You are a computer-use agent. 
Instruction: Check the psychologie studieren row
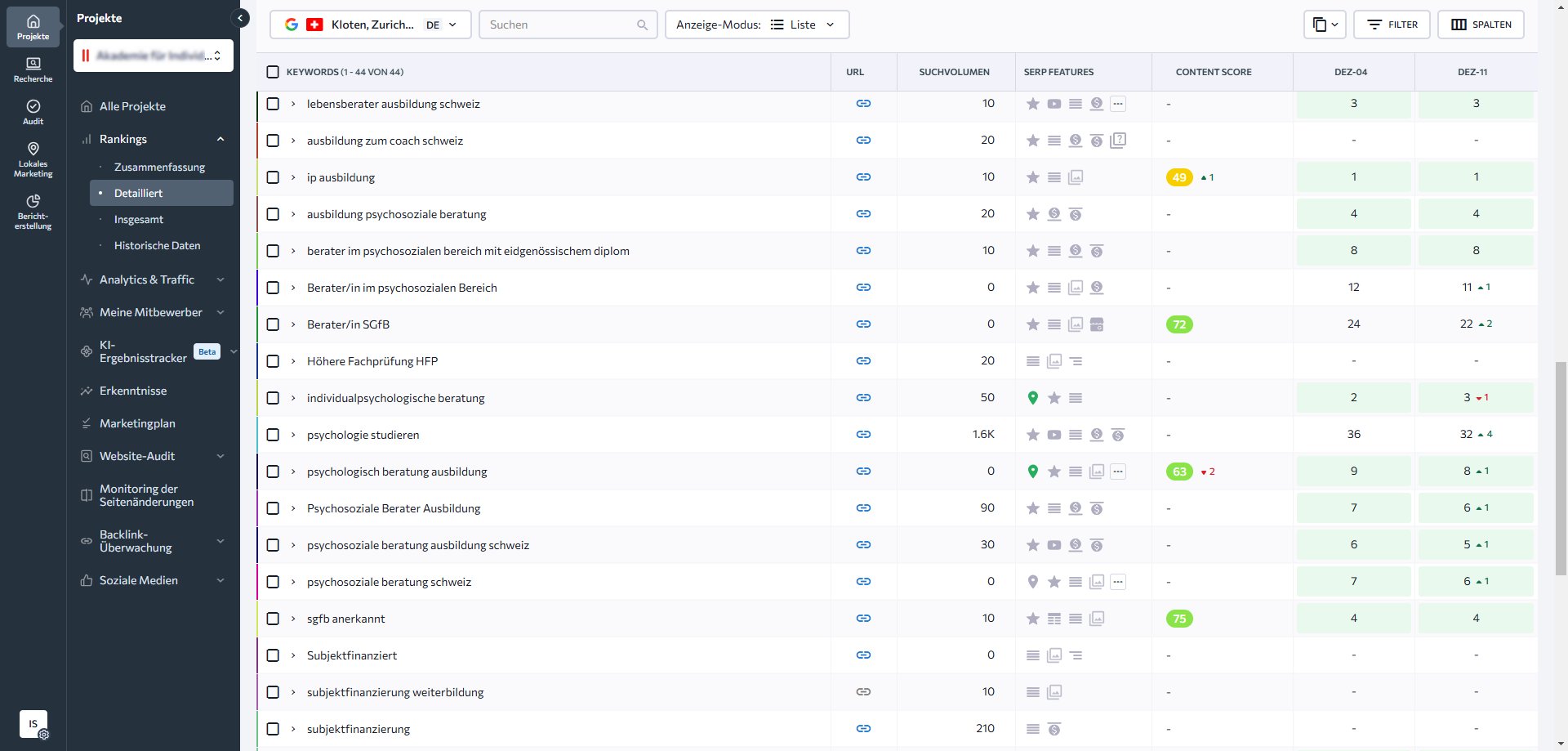(x=273, y=435)
